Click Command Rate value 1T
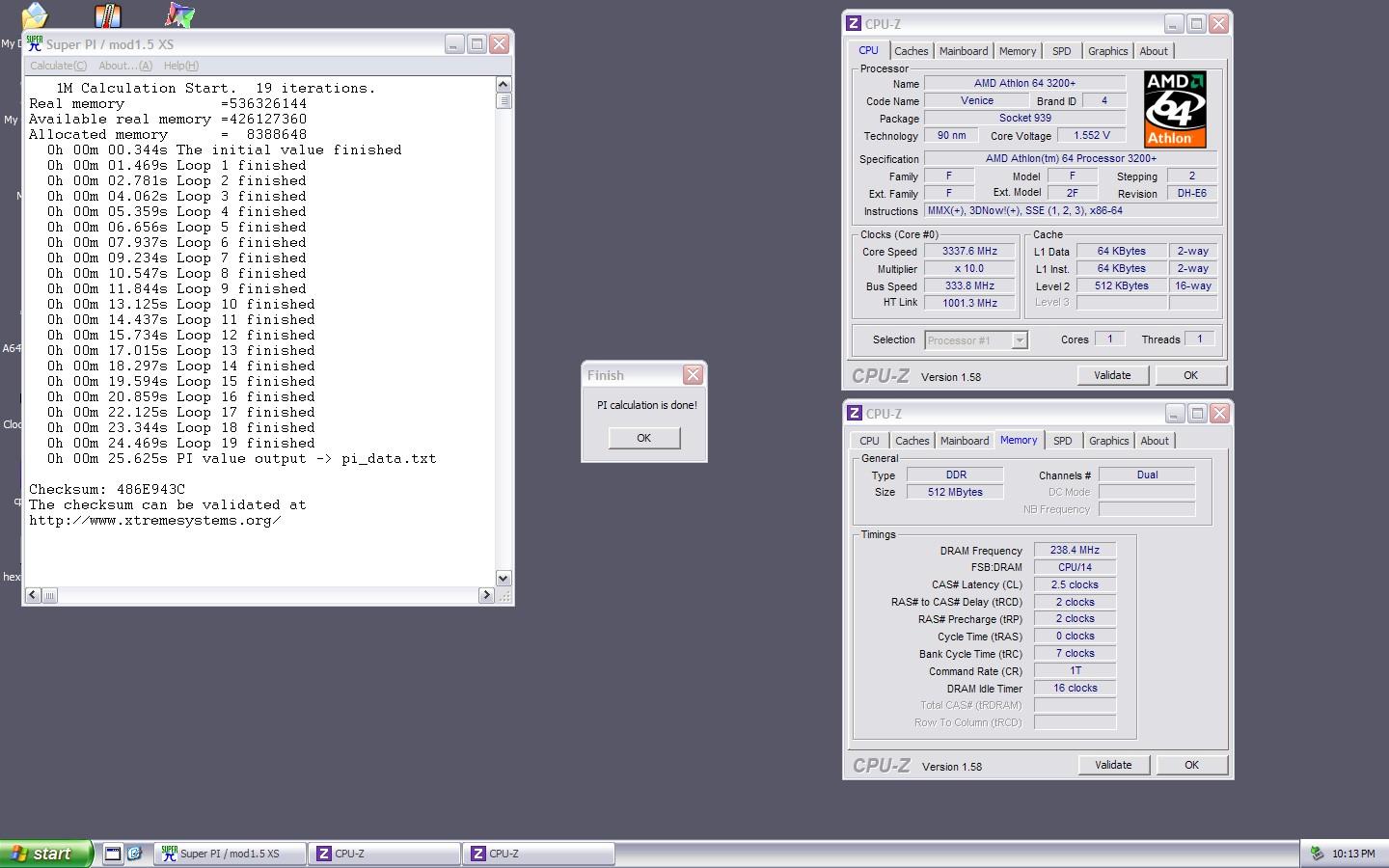Screen dimensions: 1389x868 tap(1075, 670)
